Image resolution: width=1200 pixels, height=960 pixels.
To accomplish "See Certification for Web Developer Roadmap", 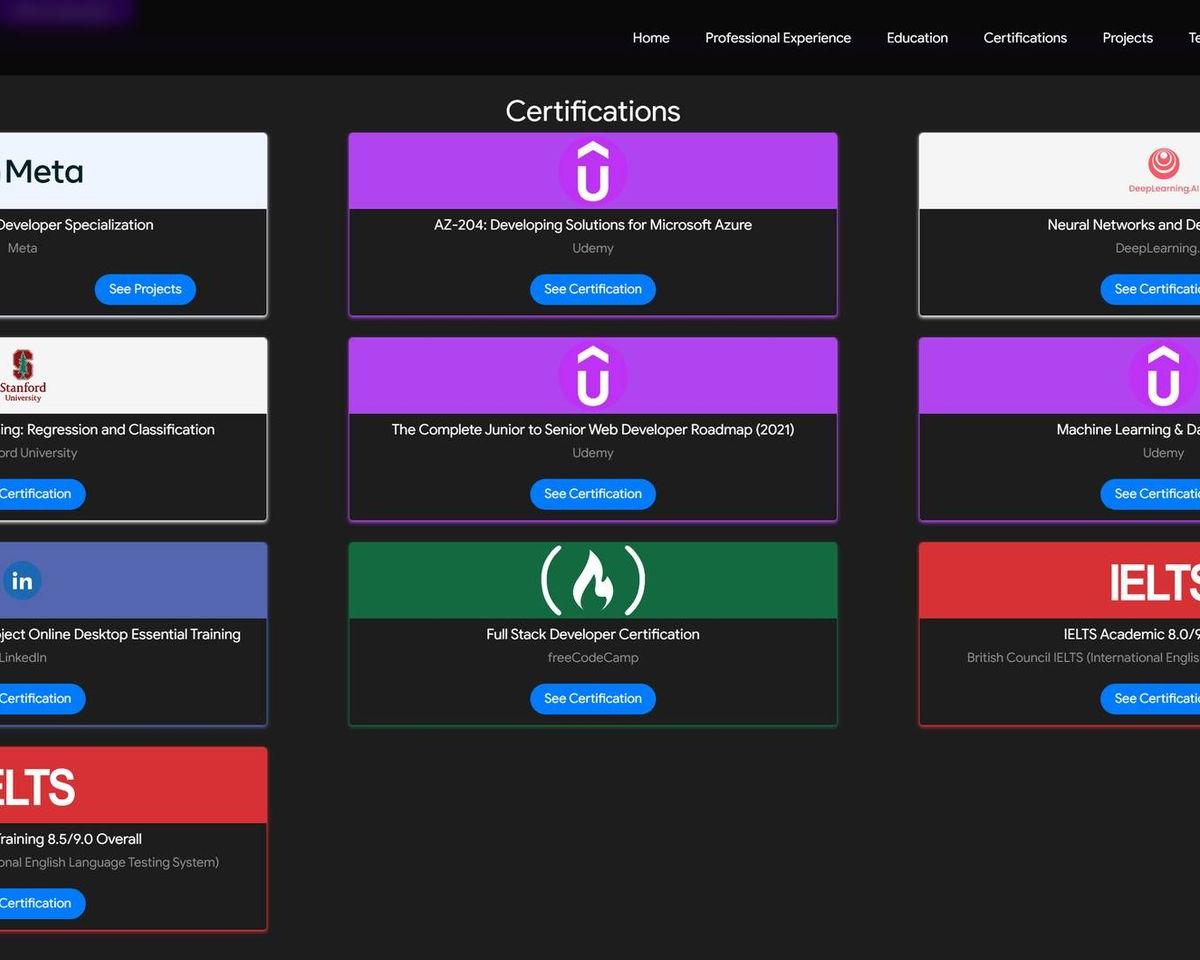I will coord(593,494).
